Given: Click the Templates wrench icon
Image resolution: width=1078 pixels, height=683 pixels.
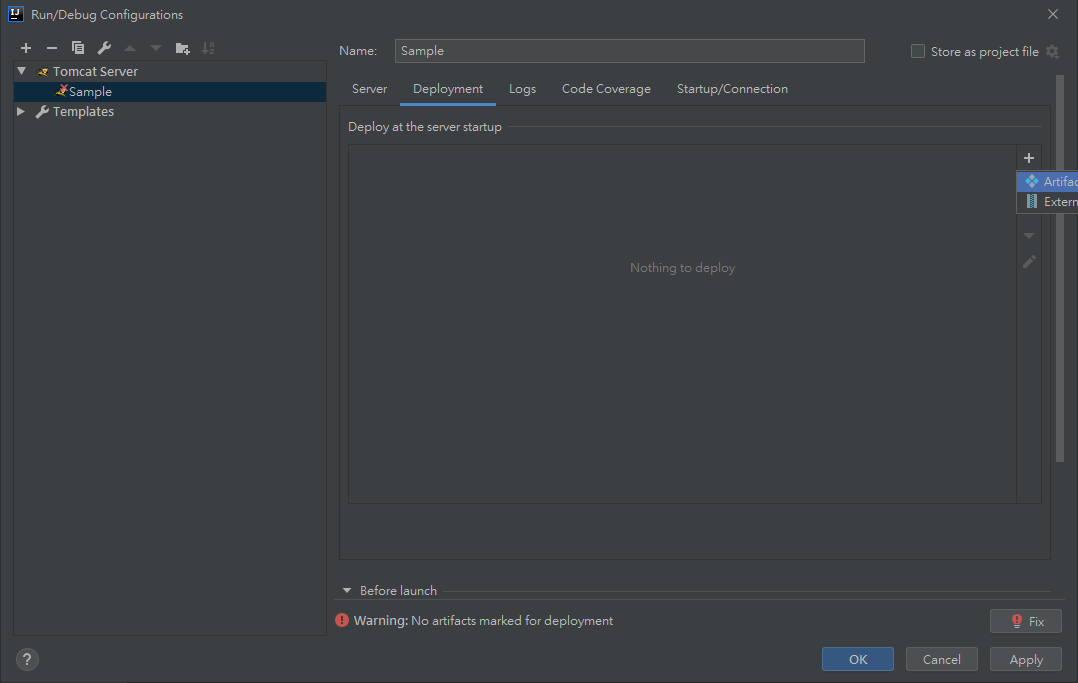Looking at the screenshot, I should click(x=42, y=111).
